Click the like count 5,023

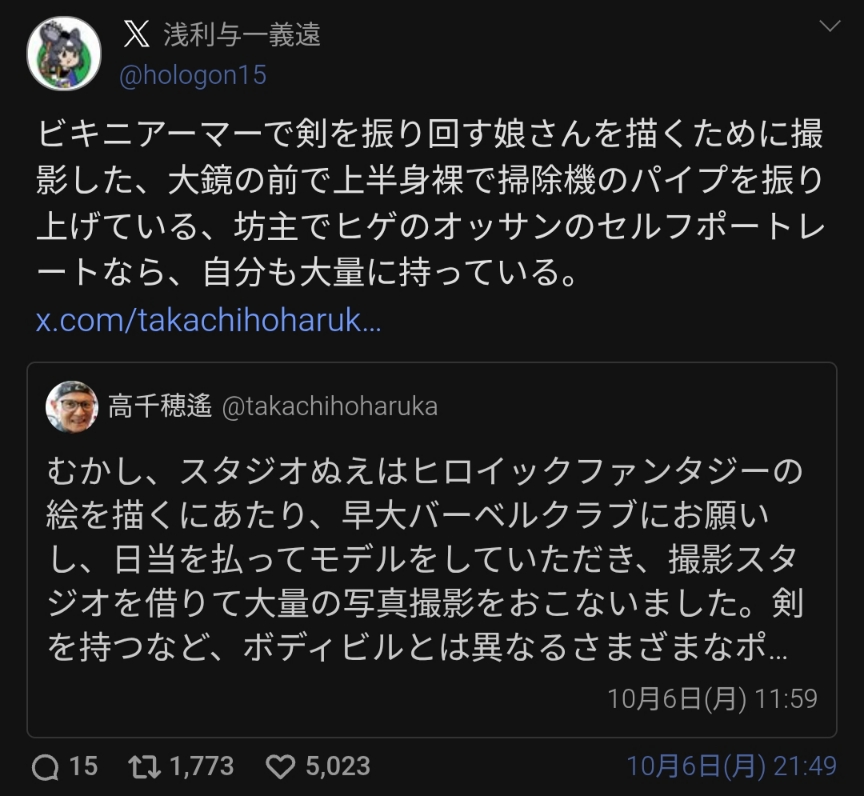[x=337, y=767]
